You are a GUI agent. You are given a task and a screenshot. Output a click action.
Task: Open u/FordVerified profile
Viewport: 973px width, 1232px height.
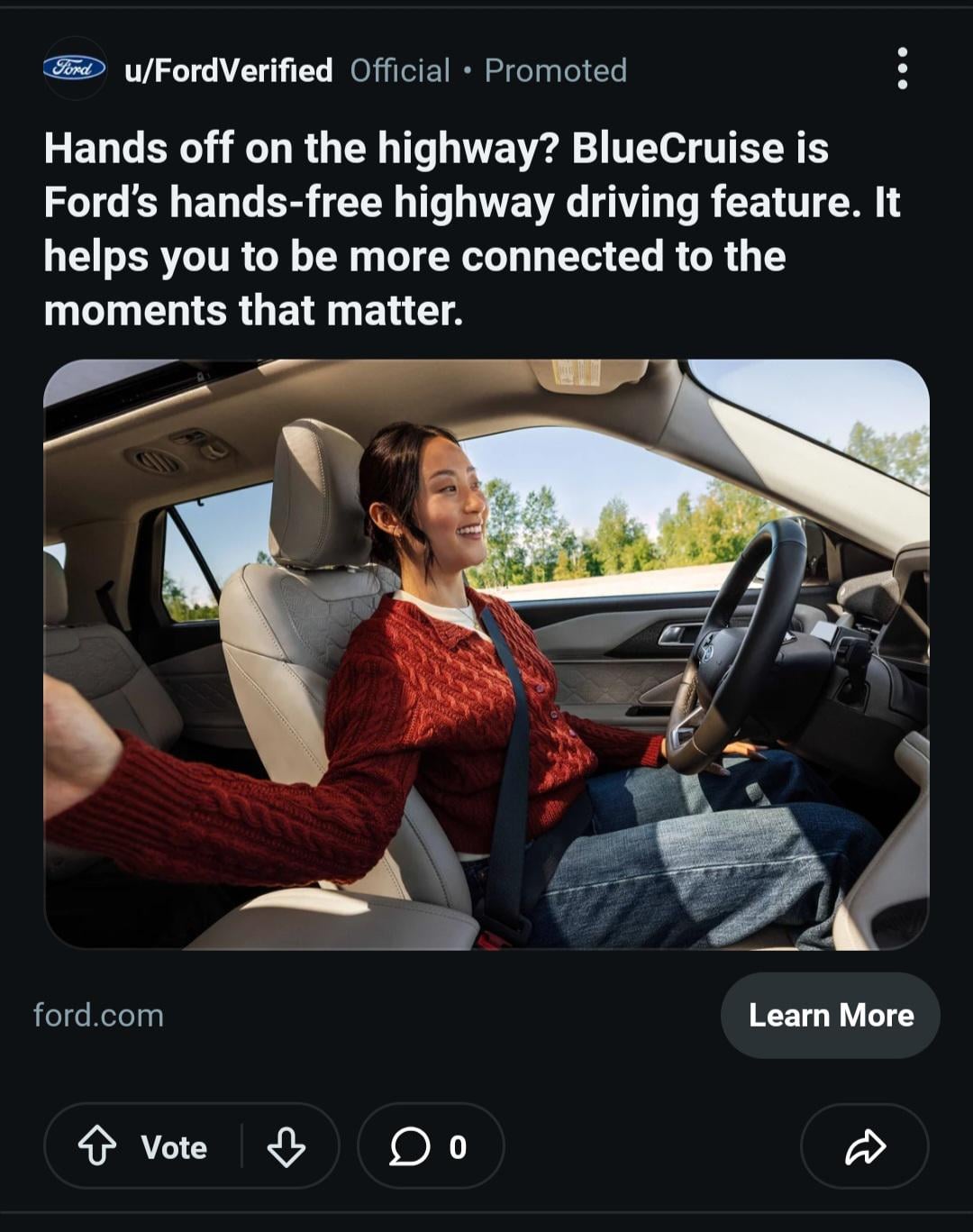click(229, 70)
